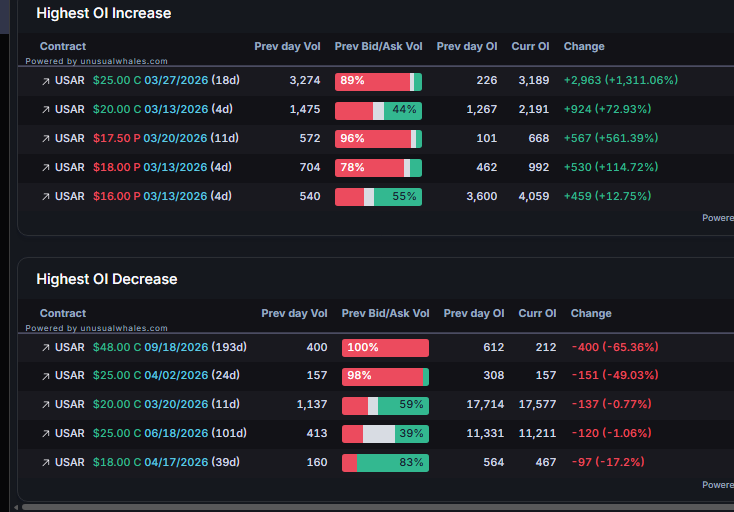
Task: Click the +459 (+12.75%) change value
Action: (x=607, y=196)
